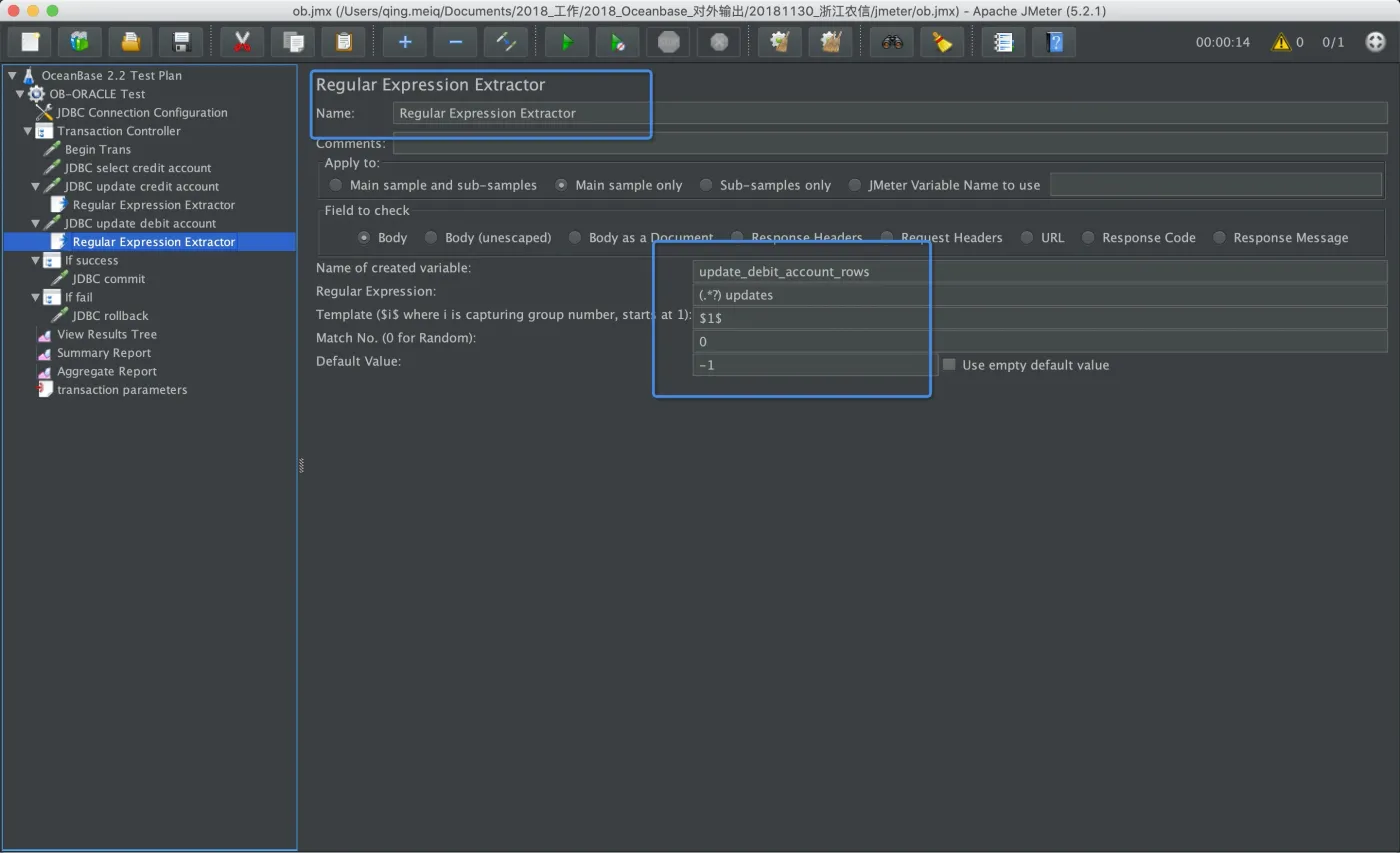Collapse JDBC update credit account node

click(36, 186)
